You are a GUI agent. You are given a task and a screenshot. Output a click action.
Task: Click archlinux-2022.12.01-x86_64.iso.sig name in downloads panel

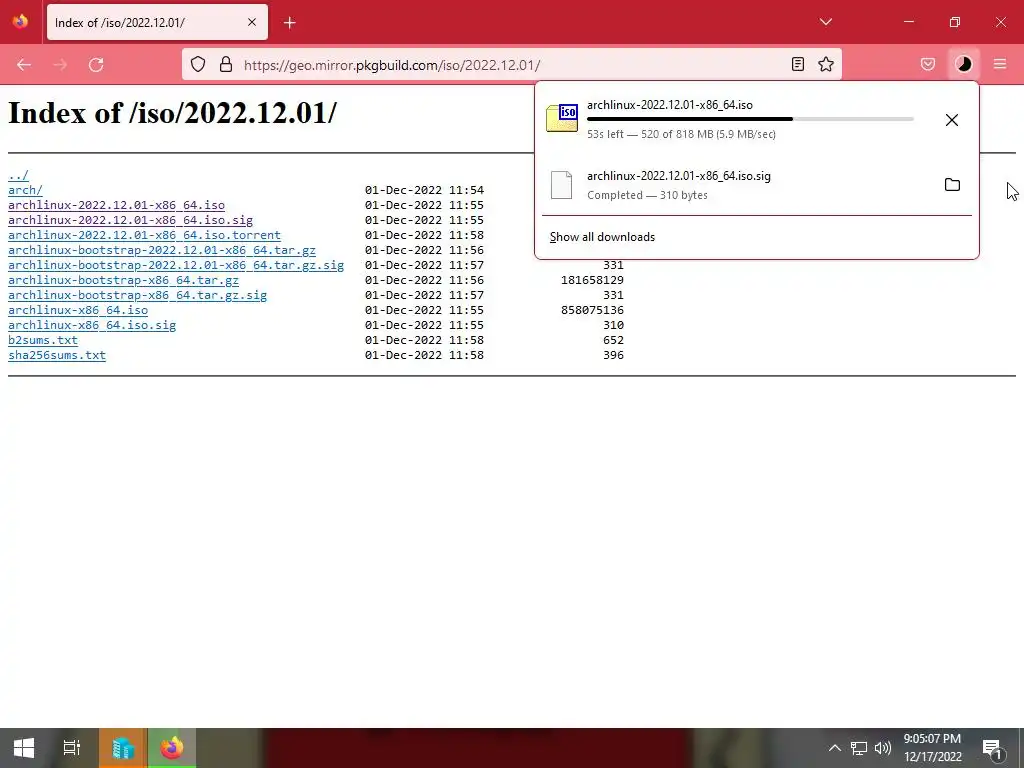(679, 176)
